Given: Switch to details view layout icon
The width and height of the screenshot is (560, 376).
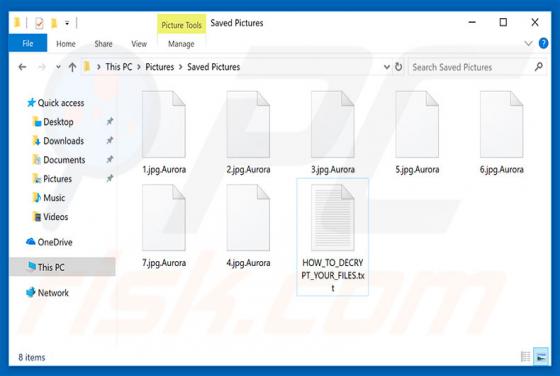Looking at the screenshot, I should [x=525, y=356].
